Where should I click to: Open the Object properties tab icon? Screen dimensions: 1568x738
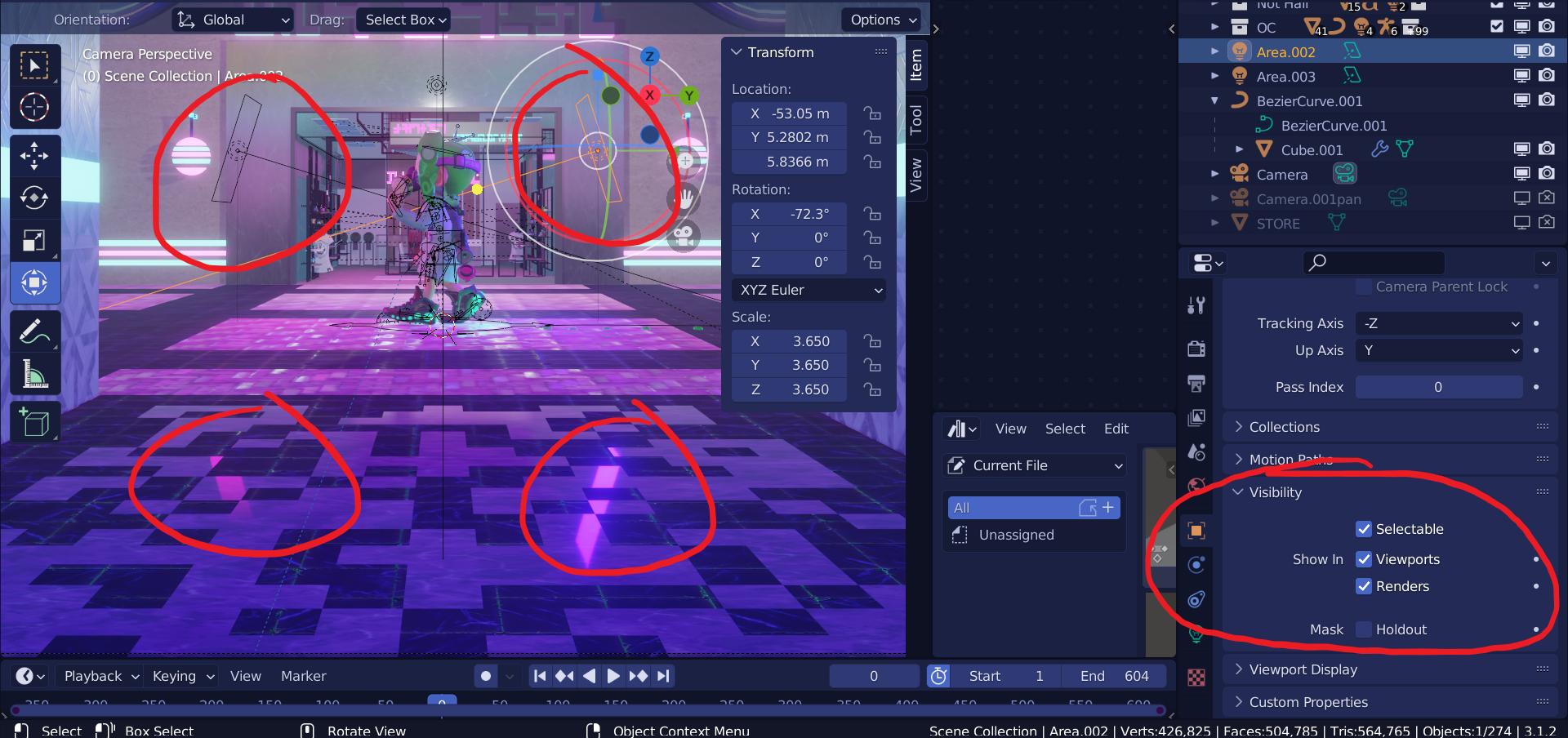click(x=1196, y=531)
